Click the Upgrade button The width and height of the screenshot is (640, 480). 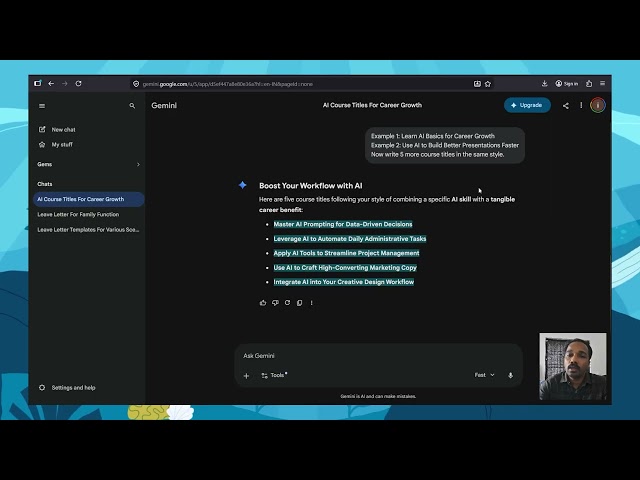coord(527,105)
